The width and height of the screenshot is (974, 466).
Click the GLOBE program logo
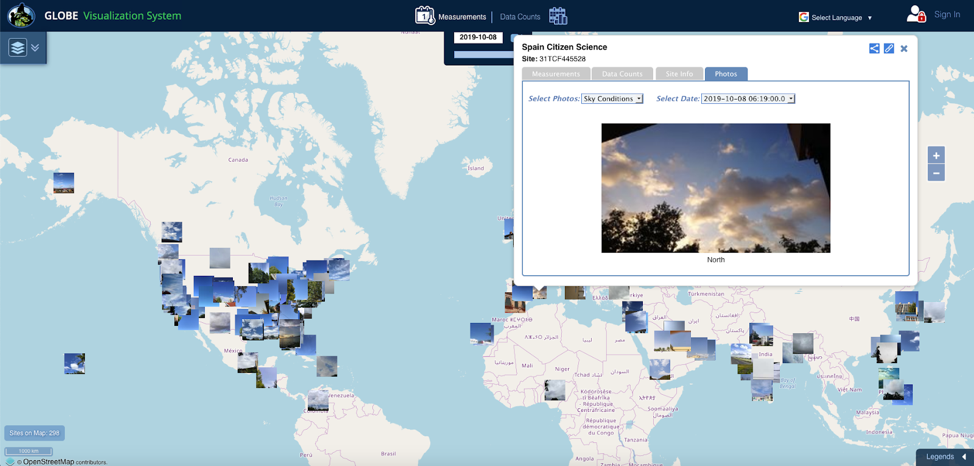click(21, 16)
